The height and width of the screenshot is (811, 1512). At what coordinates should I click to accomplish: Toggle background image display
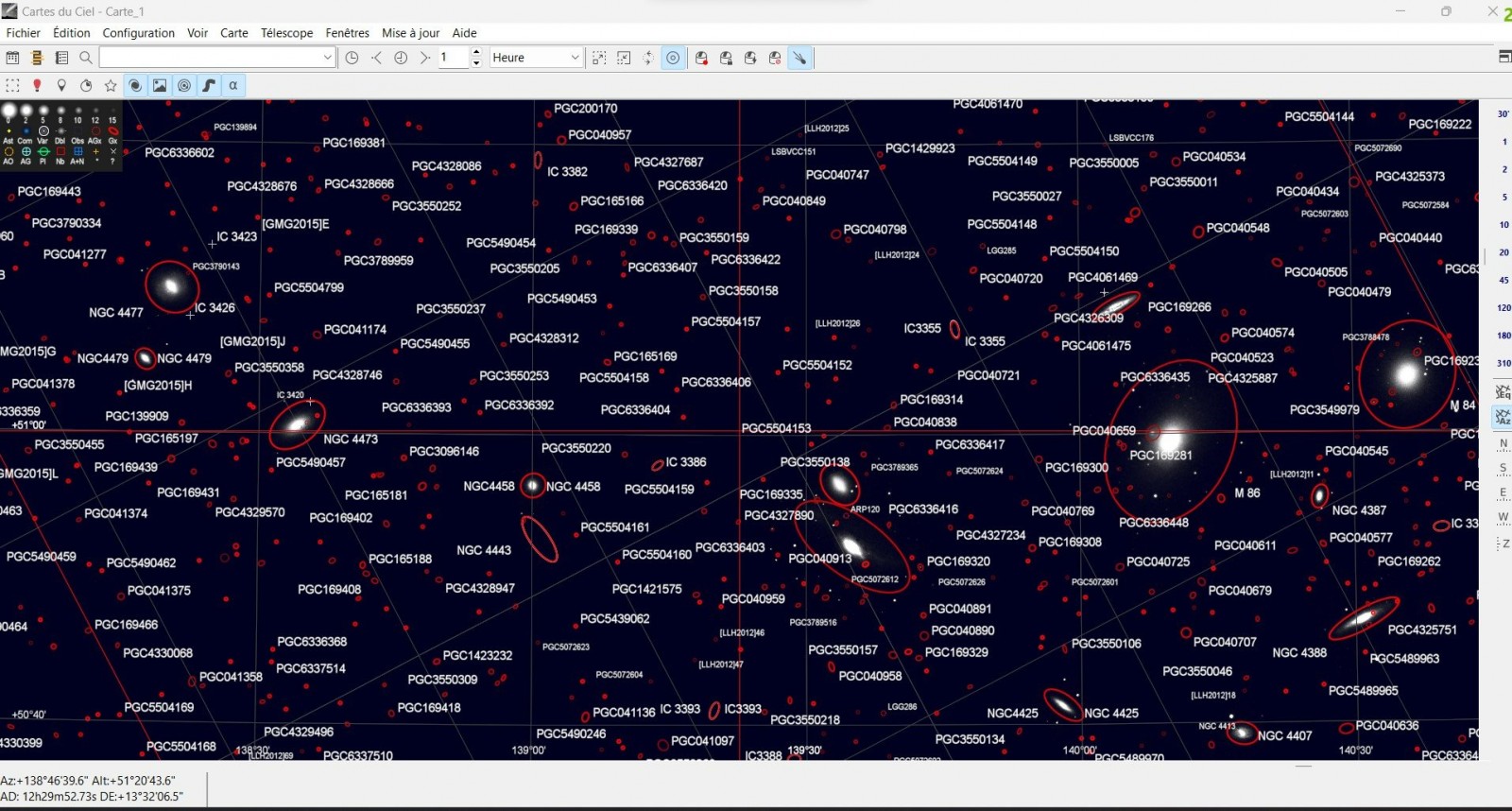[x=160, y=85]
